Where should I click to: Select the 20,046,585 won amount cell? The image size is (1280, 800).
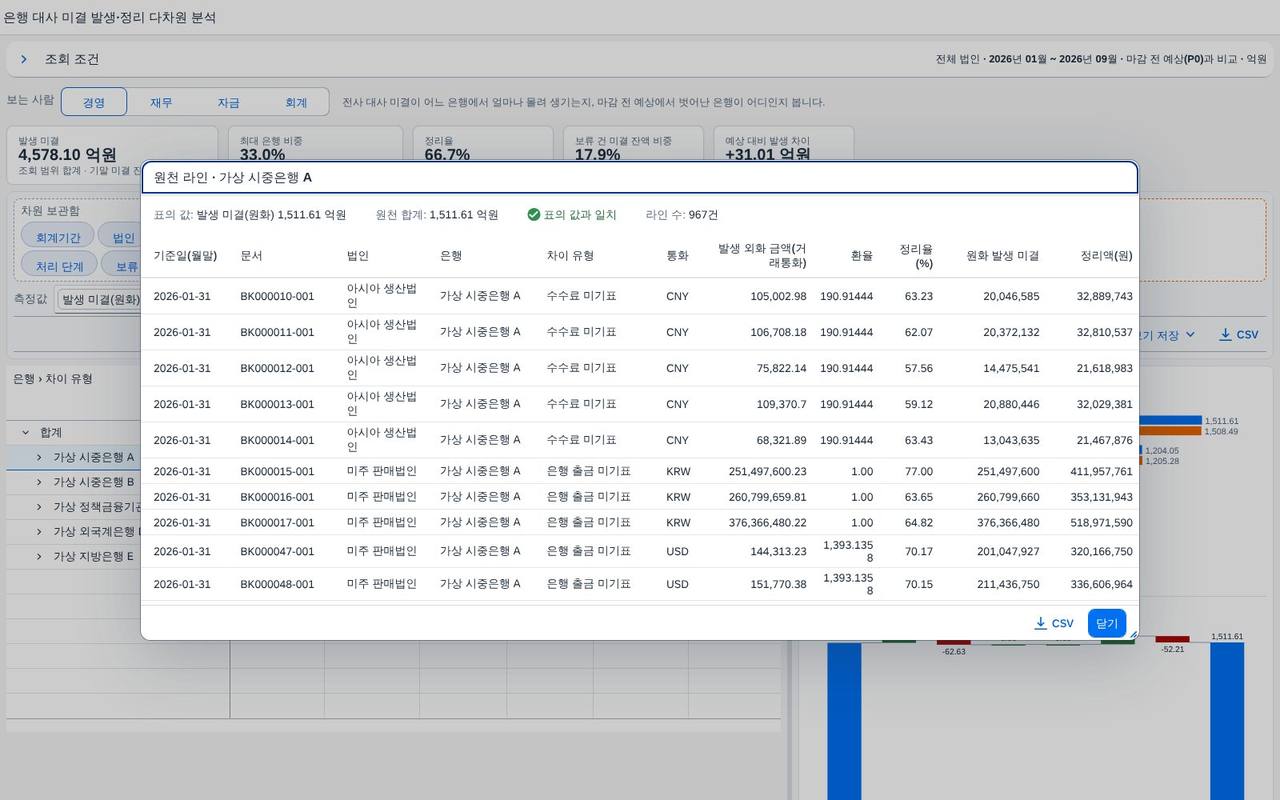point(1011,296)
